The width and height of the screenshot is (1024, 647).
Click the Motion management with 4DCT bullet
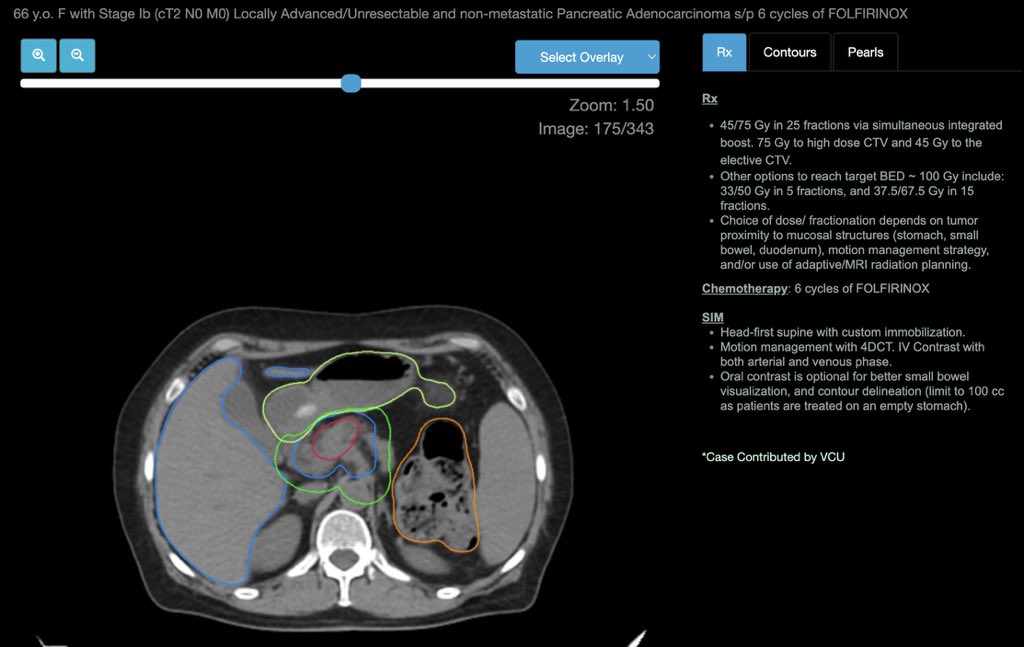click(x=852, y=355)
